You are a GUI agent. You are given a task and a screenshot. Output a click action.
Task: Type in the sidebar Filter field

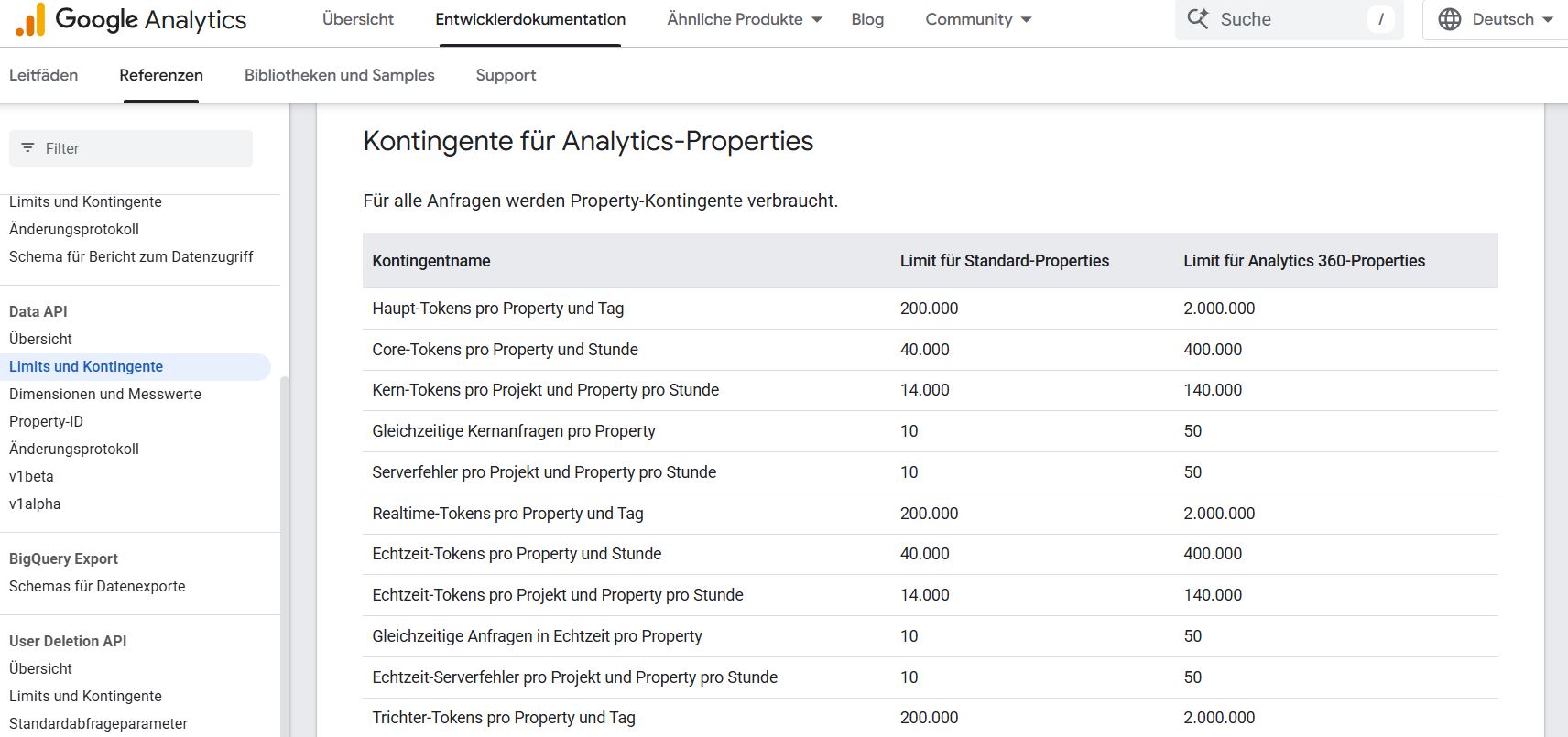[x=142, y=148]
